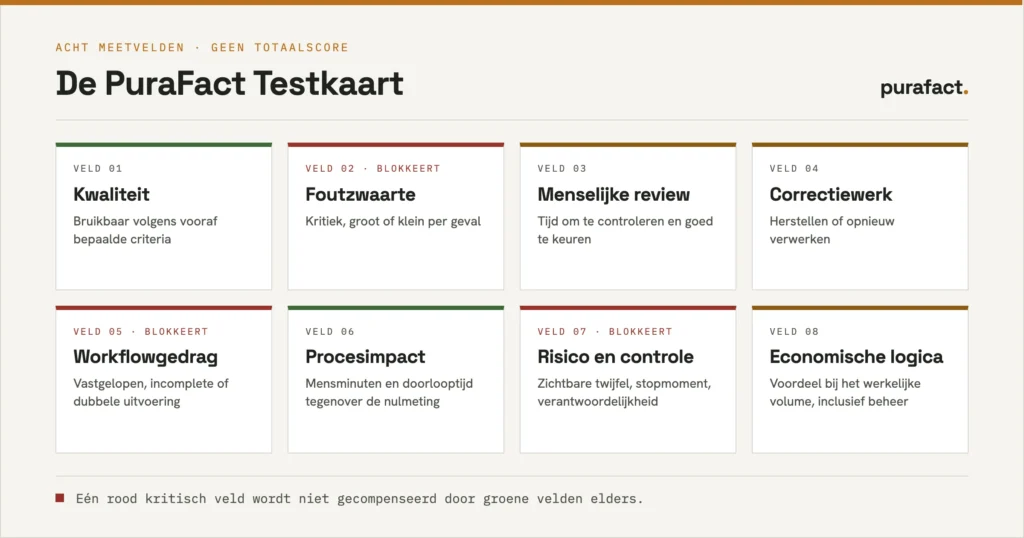Click 'VELD 05 · BLOKKEERT' label
Image resolution: width=1024 pixels, height=538 pixels.
(140, 332)
